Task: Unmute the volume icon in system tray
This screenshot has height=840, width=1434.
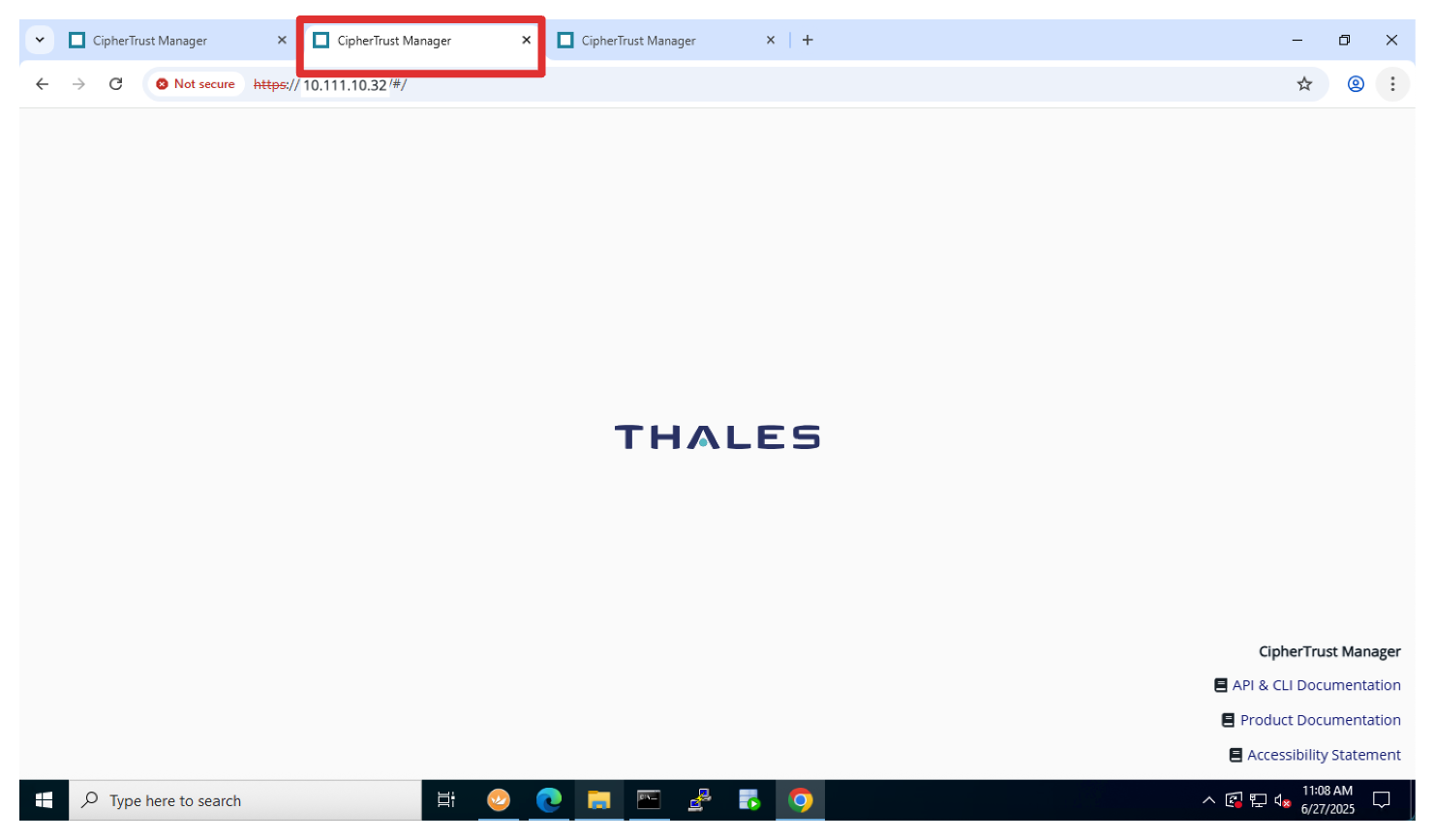Action: tap(1282, 800)
